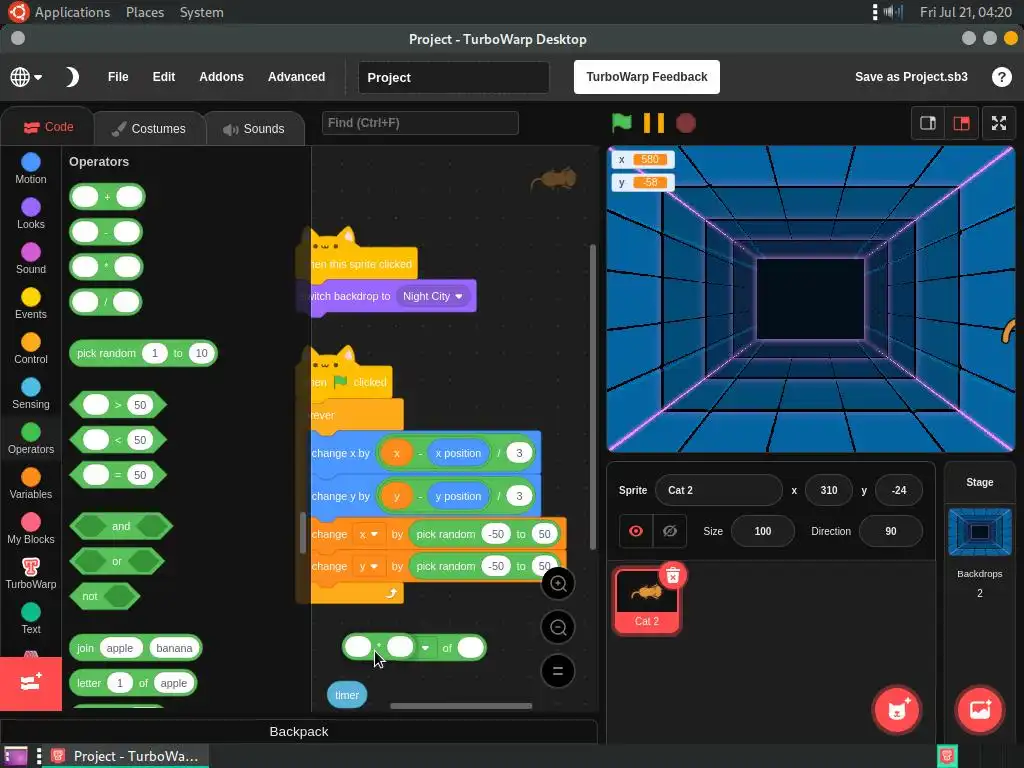Click the project title field
The height and width of the screenshot is (768, 1024).
click(x=453, y=78)
